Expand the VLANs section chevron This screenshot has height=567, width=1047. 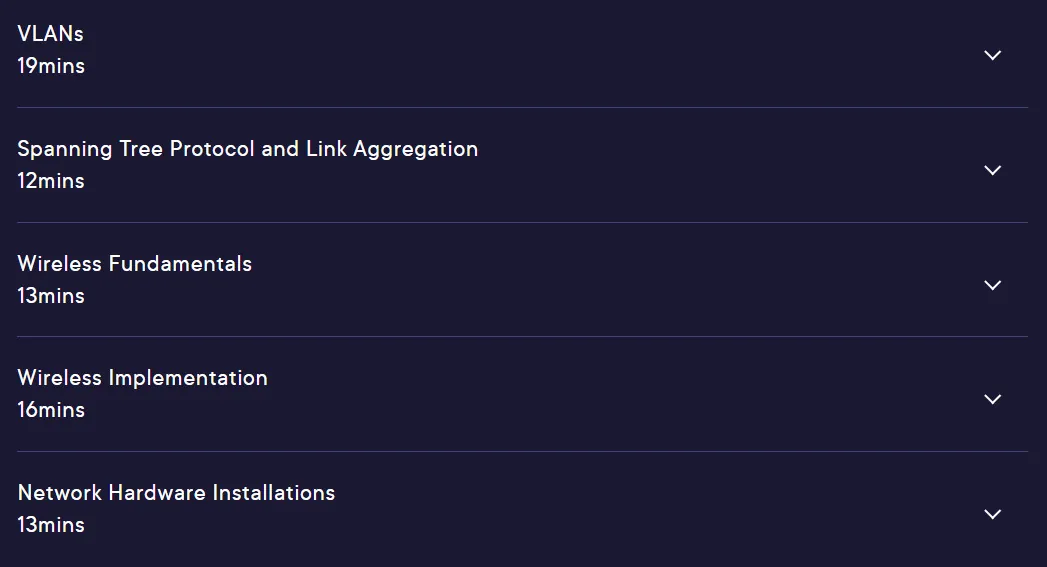coord(992,55)
